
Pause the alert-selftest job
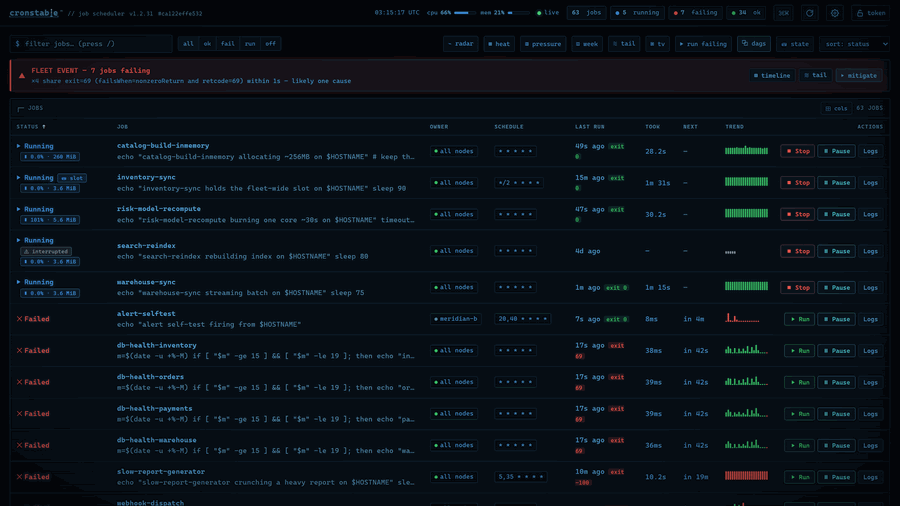tap(836, 319)
